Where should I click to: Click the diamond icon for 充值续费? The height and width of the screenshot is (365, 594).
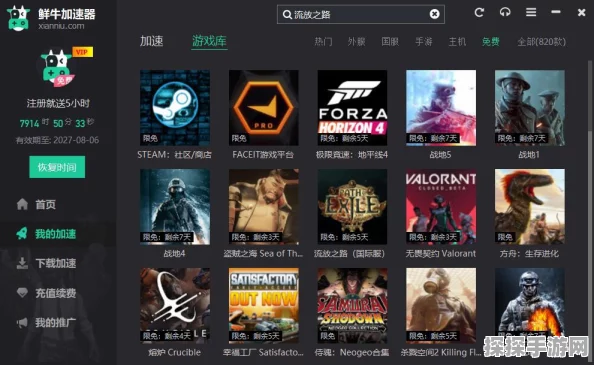point(22,292)
